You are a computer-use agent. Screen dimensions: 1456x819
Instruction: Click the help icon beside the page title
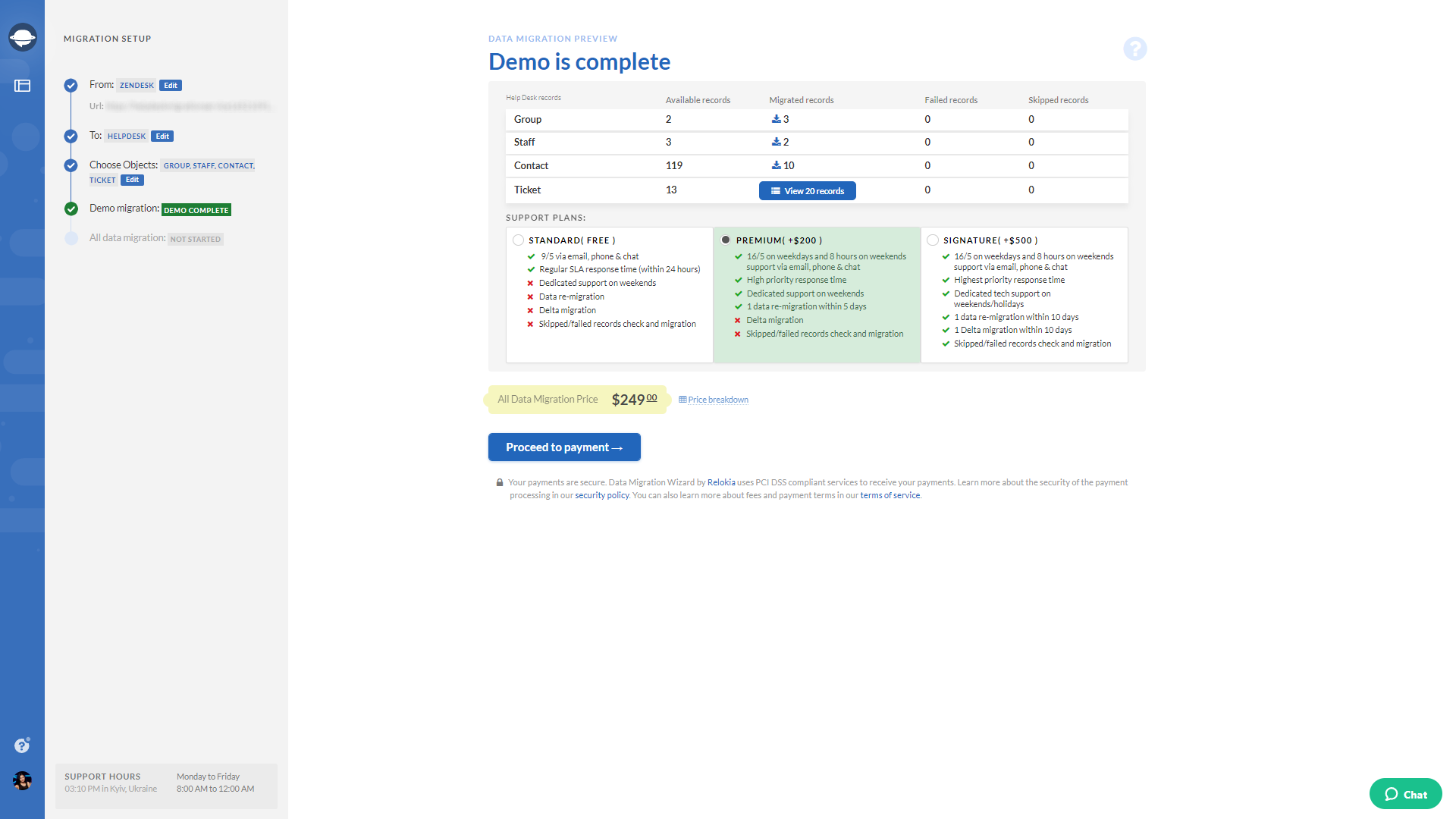(1134, 49)
